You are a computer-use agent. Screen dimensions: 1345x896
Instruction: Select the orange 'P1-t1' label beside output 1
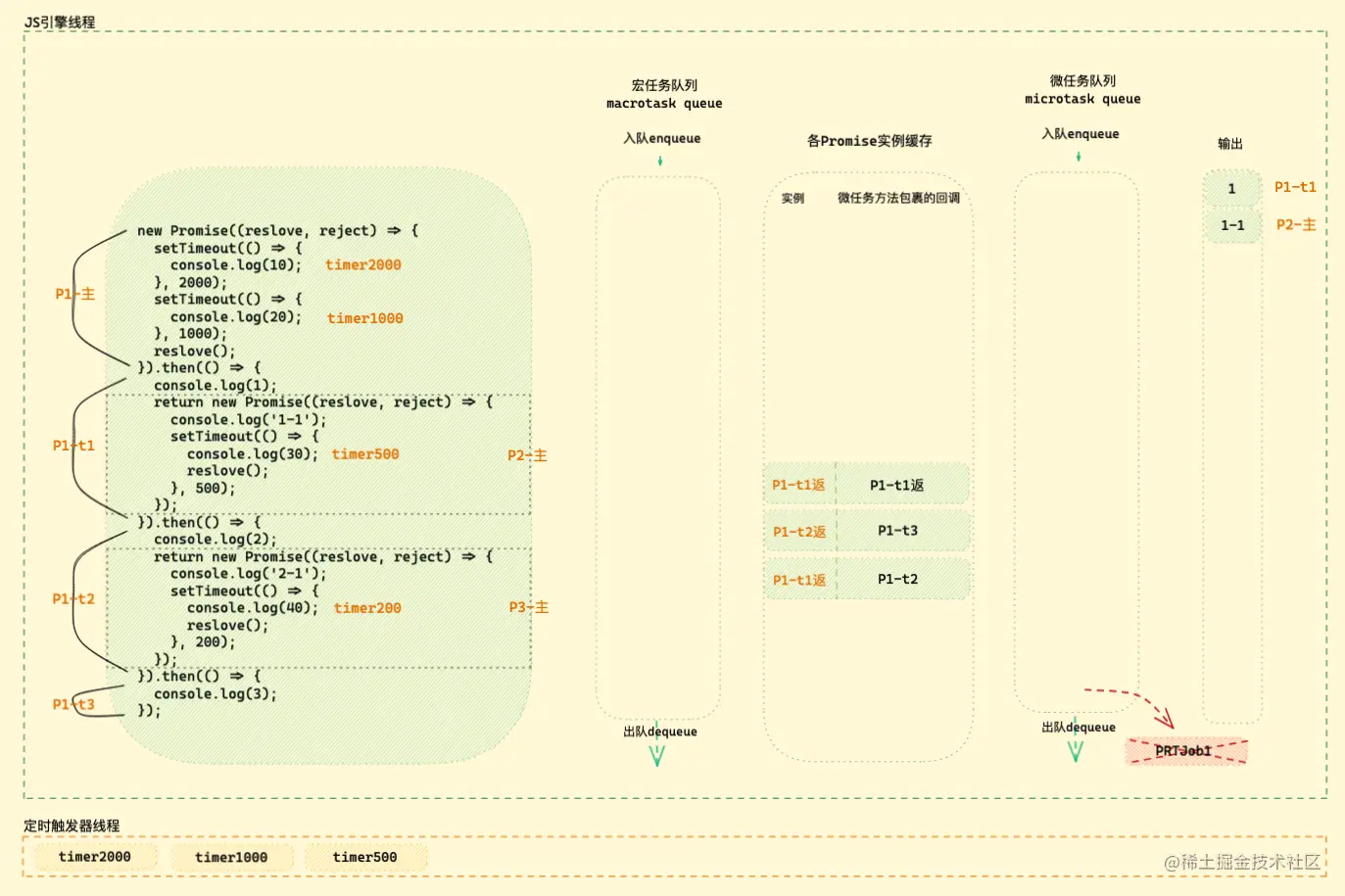(x=1295, y=187)
